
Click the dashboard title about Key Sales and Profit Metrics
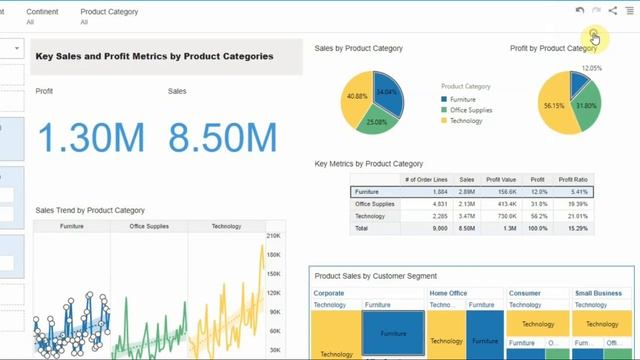(x=154, y=56)
